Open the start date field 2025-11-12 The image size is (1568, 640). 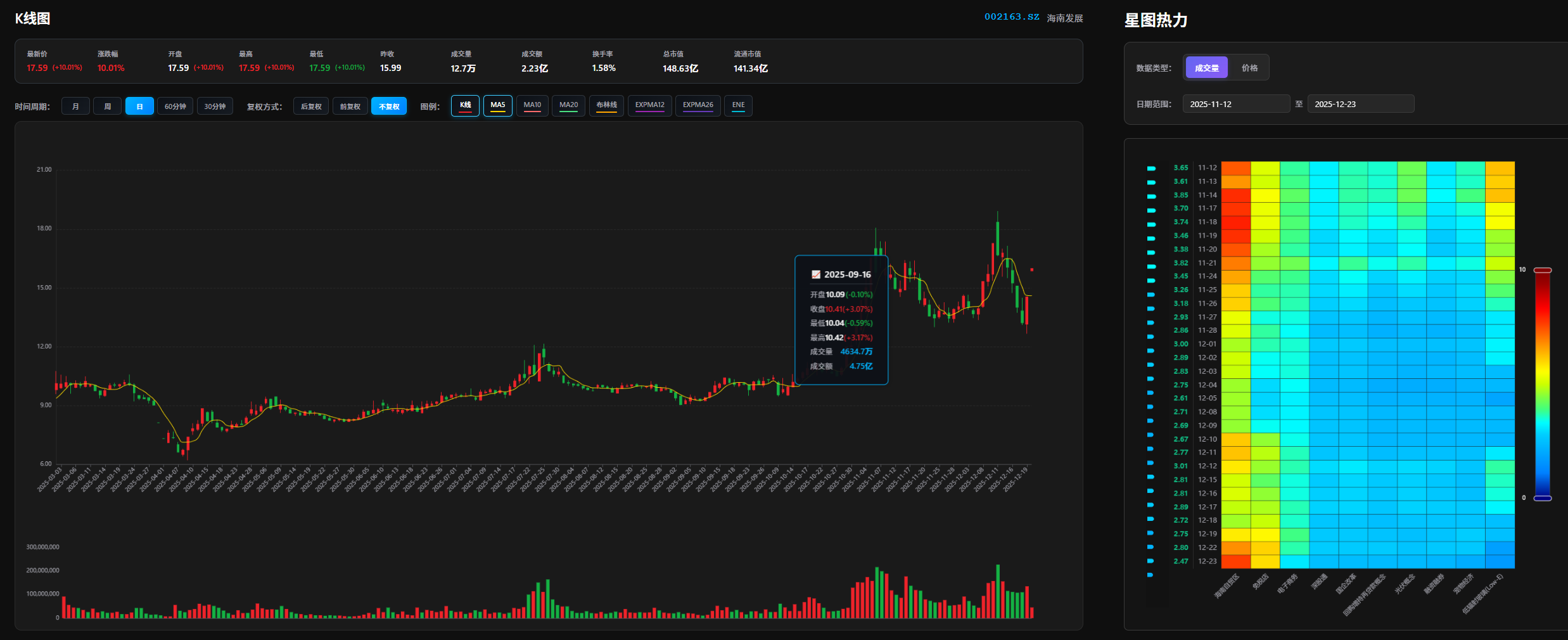(1236, 104)
